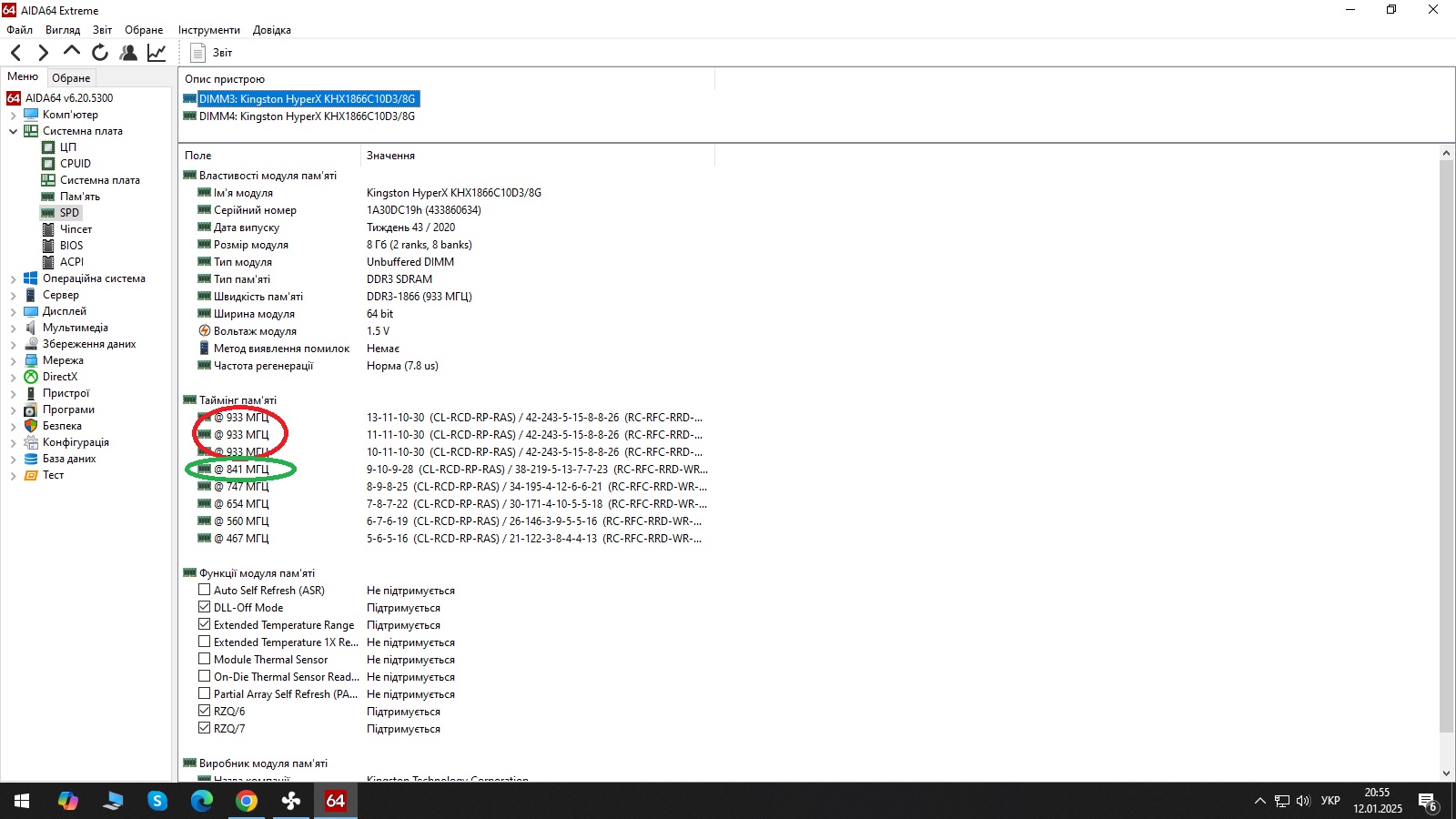
Task: Toggle the DLL-Off Mode checkbox
Action: [x=205, y=608]
